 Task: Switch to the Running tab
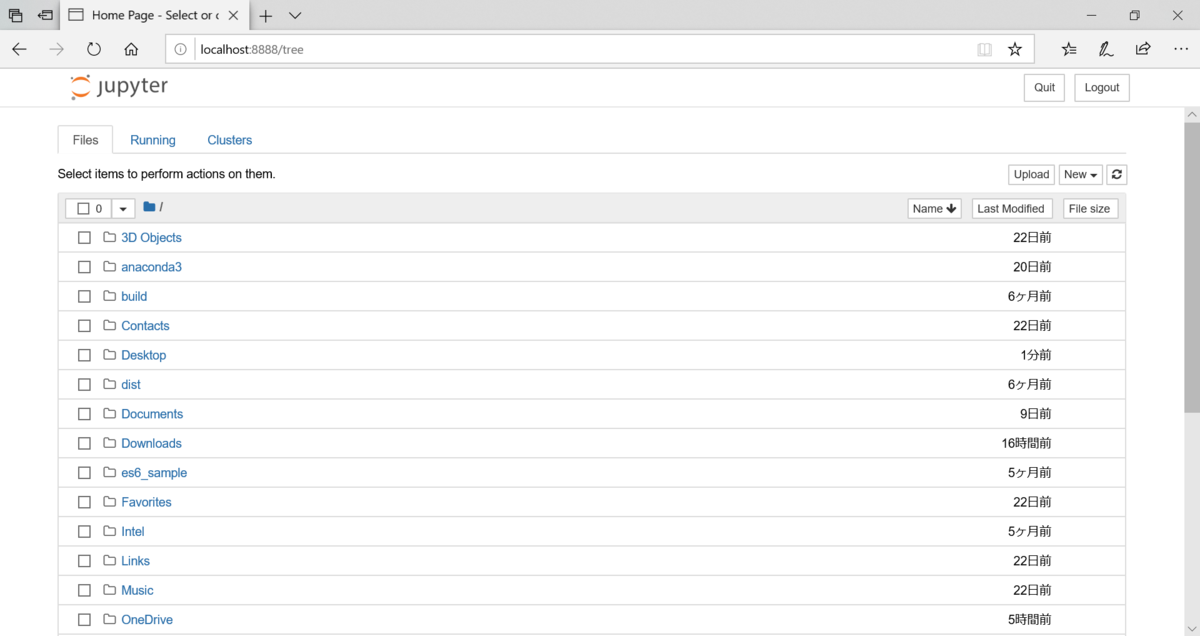153,140
